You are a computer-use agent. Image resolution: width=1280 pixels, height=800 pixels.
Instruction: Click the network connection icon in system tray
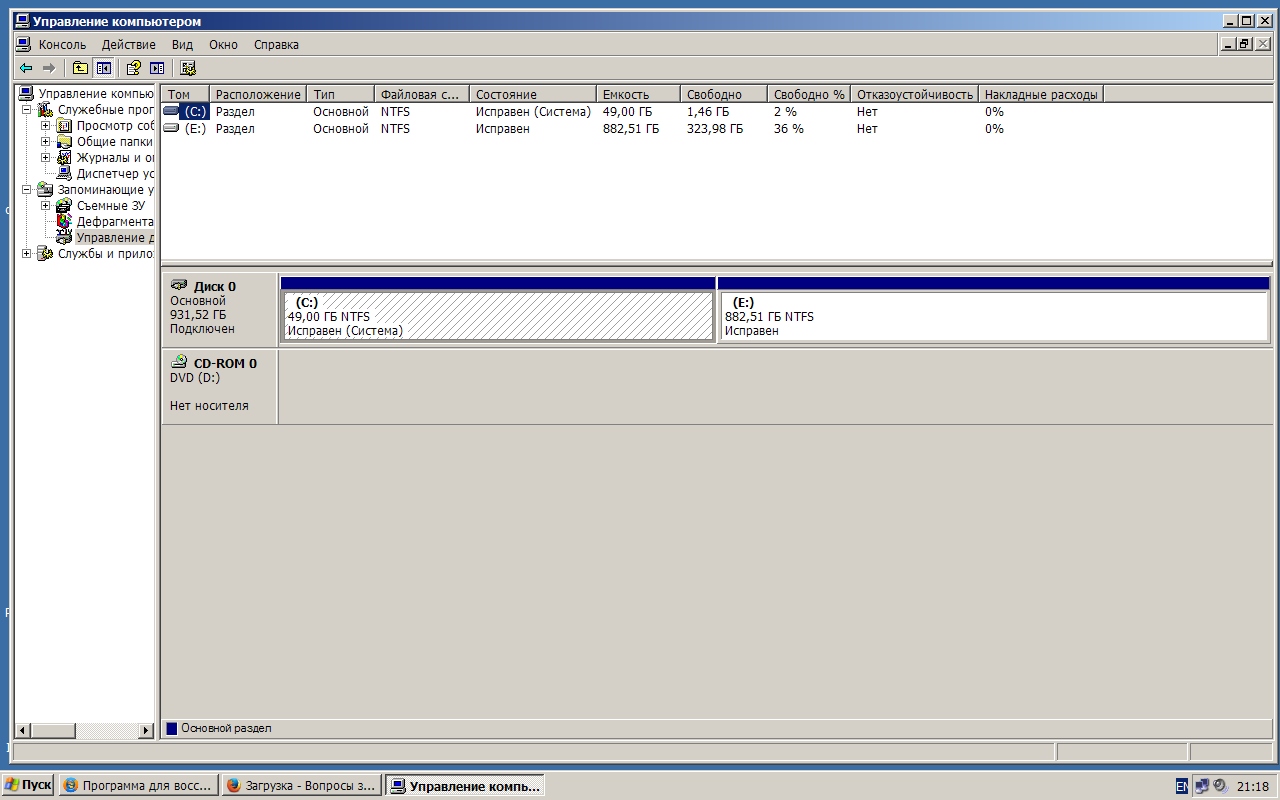pos(1202,786)
